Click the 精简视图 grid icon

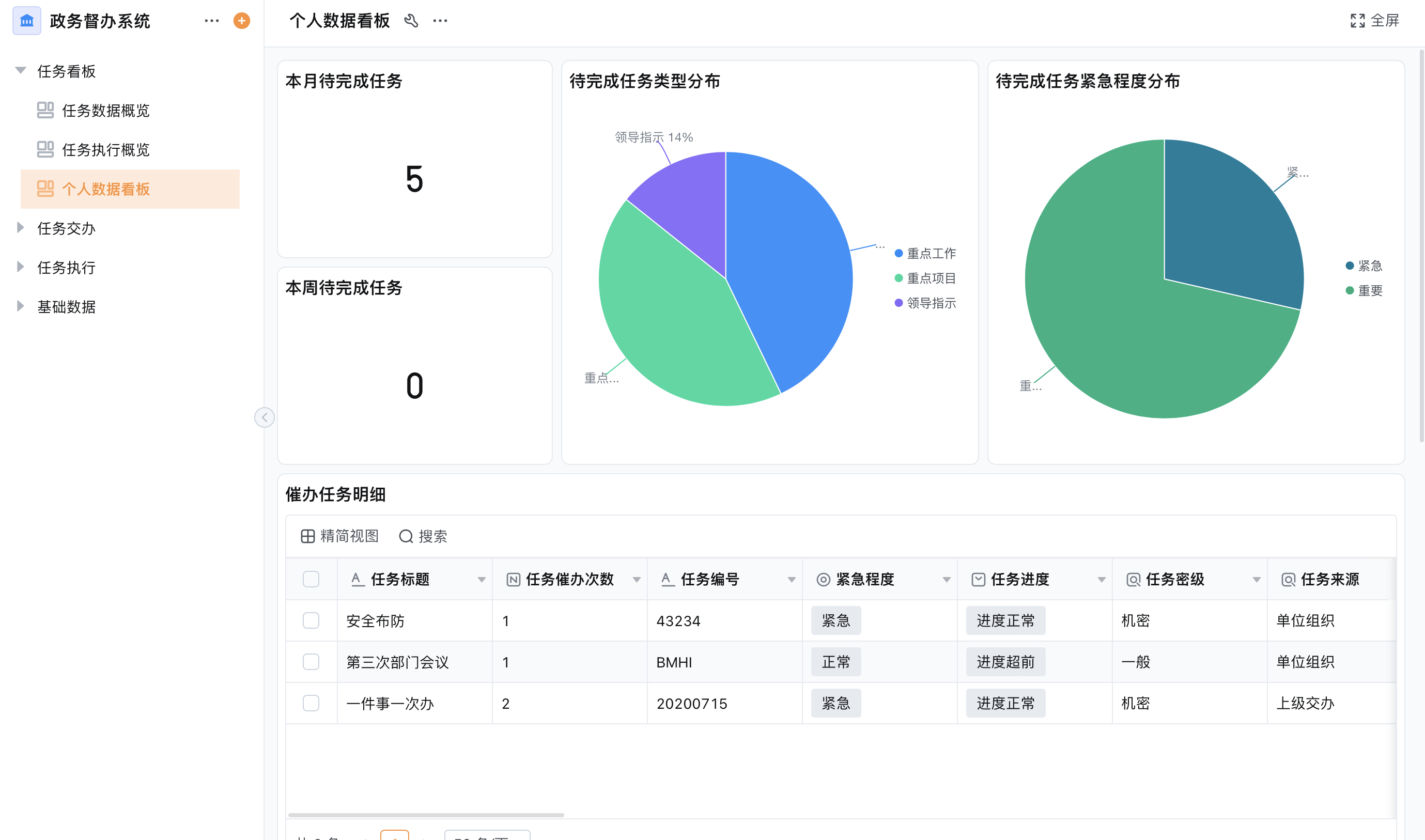307,536
